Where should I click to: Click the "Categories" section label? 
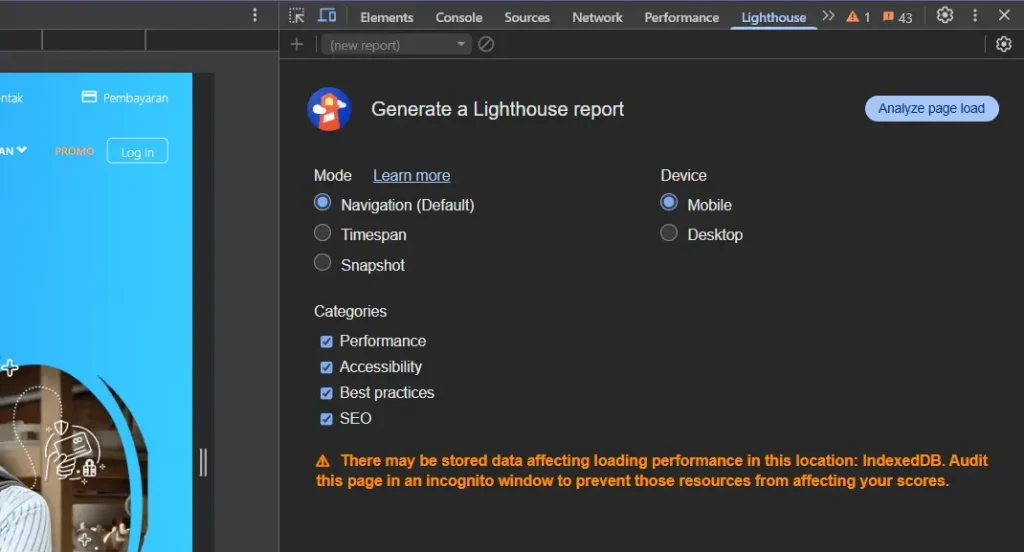click(350, 312)
